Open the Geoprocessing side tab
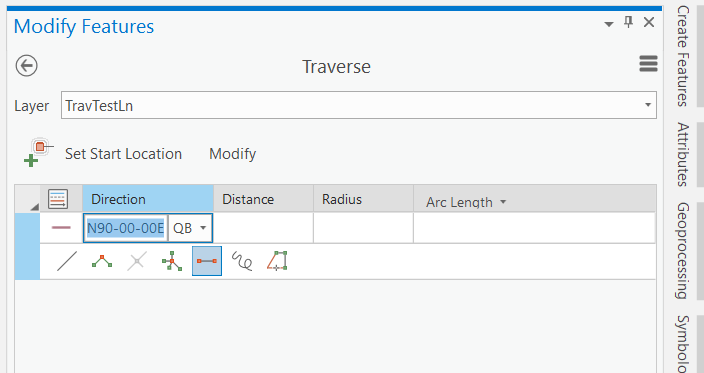Viewport: 704px width, 373px height. tap(682, 251)
